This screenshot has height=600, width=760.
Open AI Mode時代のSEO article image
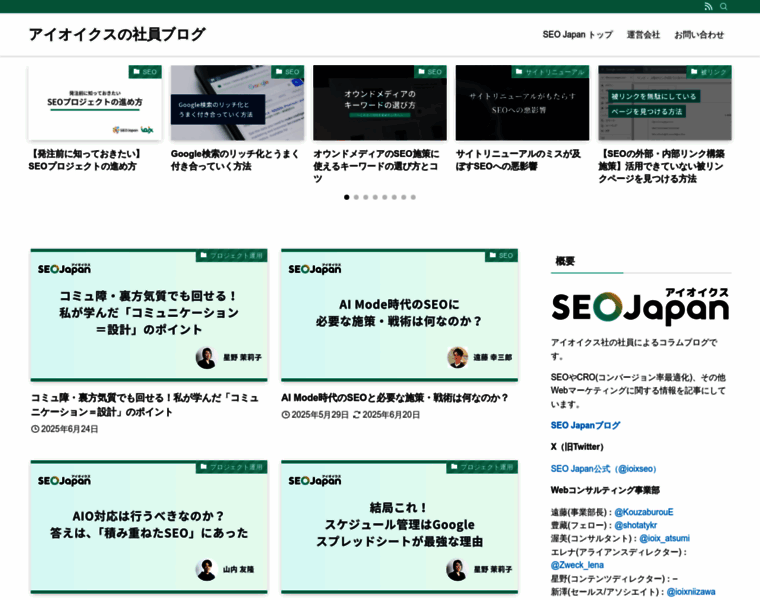(399, 316)
